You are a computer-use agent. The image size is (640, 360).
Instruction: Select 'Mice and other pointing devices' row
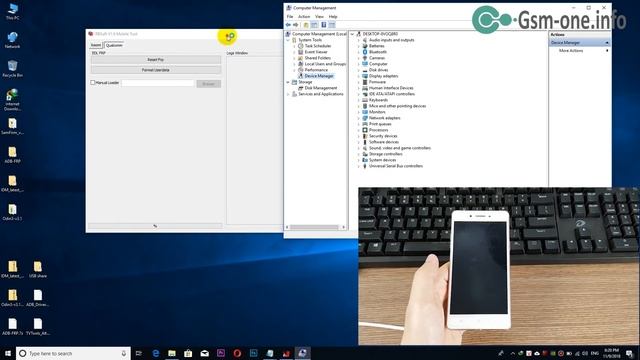click(x=398, y=106)
